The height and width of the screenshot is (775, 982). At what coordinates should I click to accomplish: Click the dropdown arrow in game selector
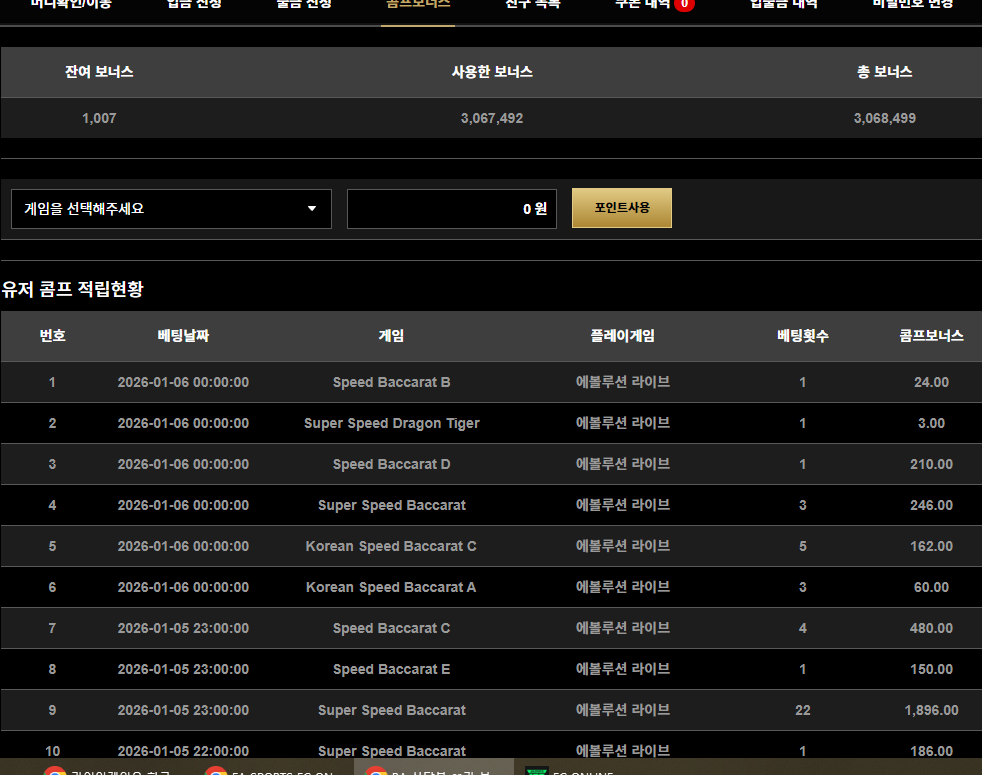[312, 209]
